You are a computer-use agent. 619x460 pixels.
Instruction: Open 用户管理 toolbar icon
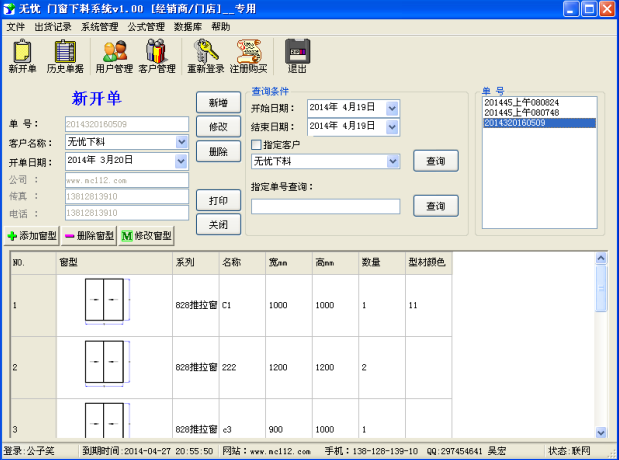pyautogui.click(x=114, y=56)
